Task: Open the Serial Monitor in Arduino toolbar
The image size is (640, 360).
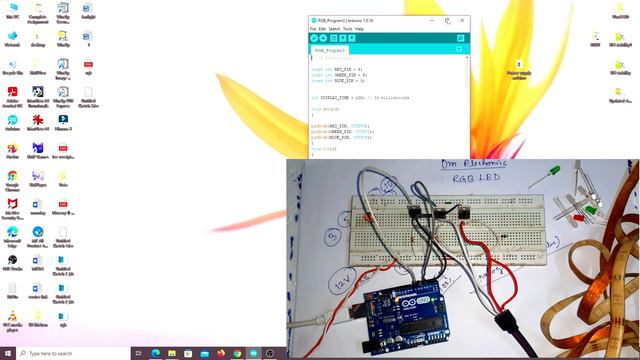Action: point(460,38)
